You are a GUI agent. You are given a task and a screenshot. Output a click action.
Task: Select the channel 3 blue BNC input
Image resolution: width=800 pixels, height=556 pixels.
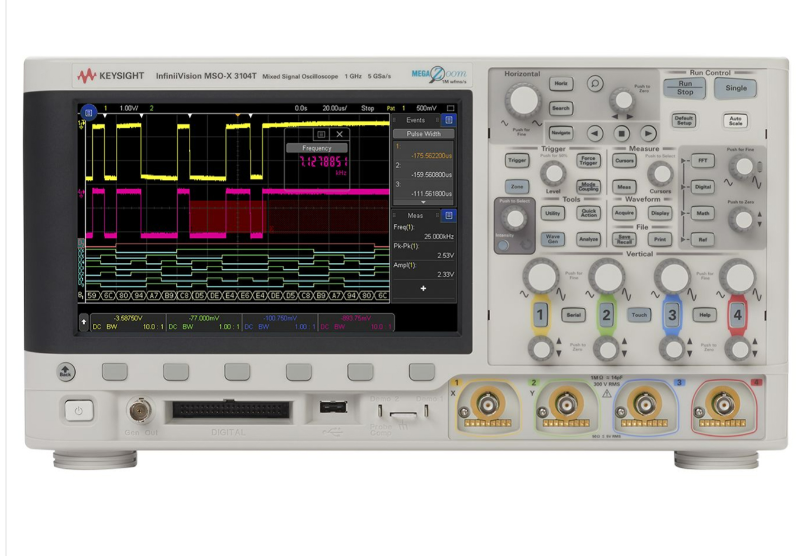tap(645, 404)
